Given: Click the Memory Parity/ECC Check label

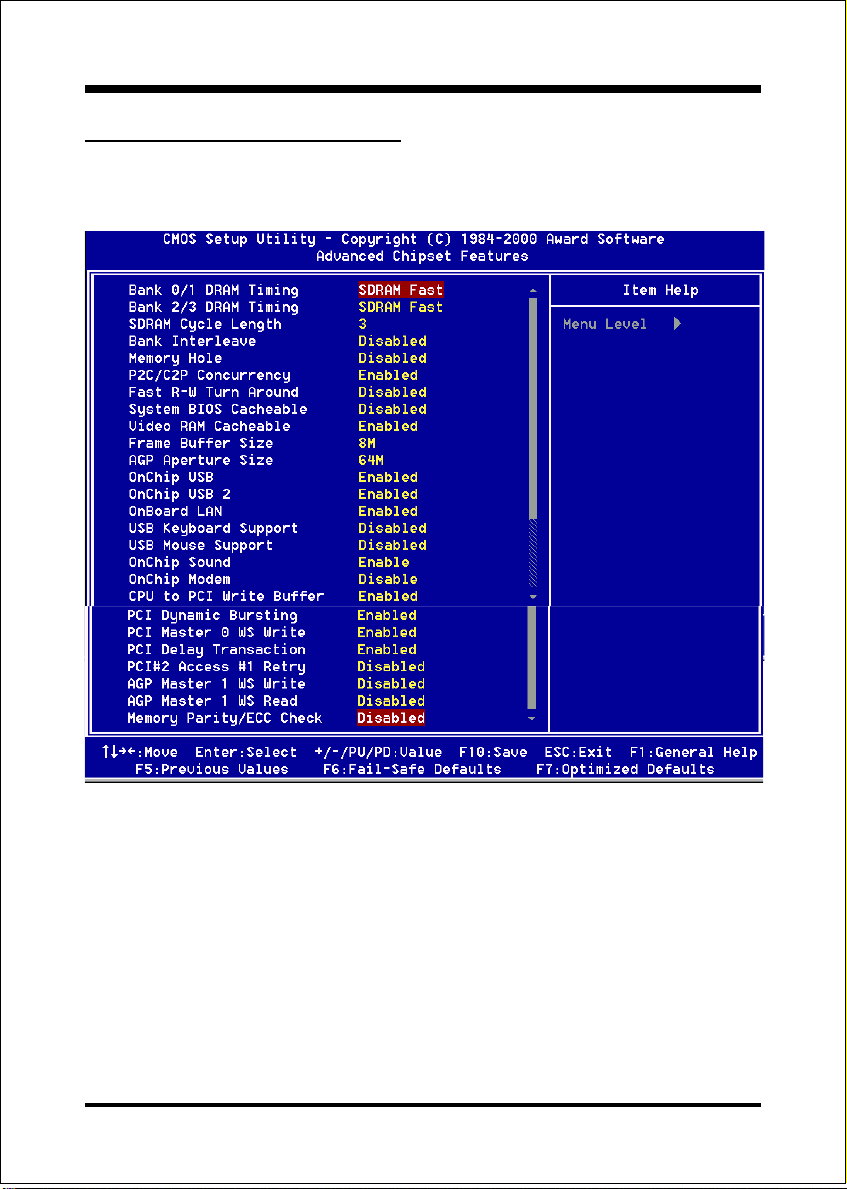Looking at the screenshot, I should pos(224,717).
